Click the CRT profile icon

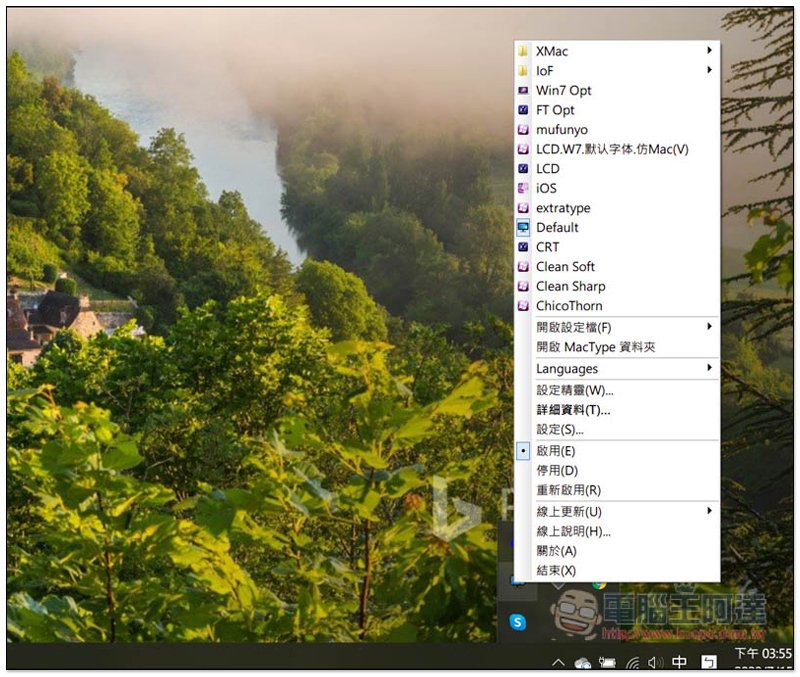(523, 247)
